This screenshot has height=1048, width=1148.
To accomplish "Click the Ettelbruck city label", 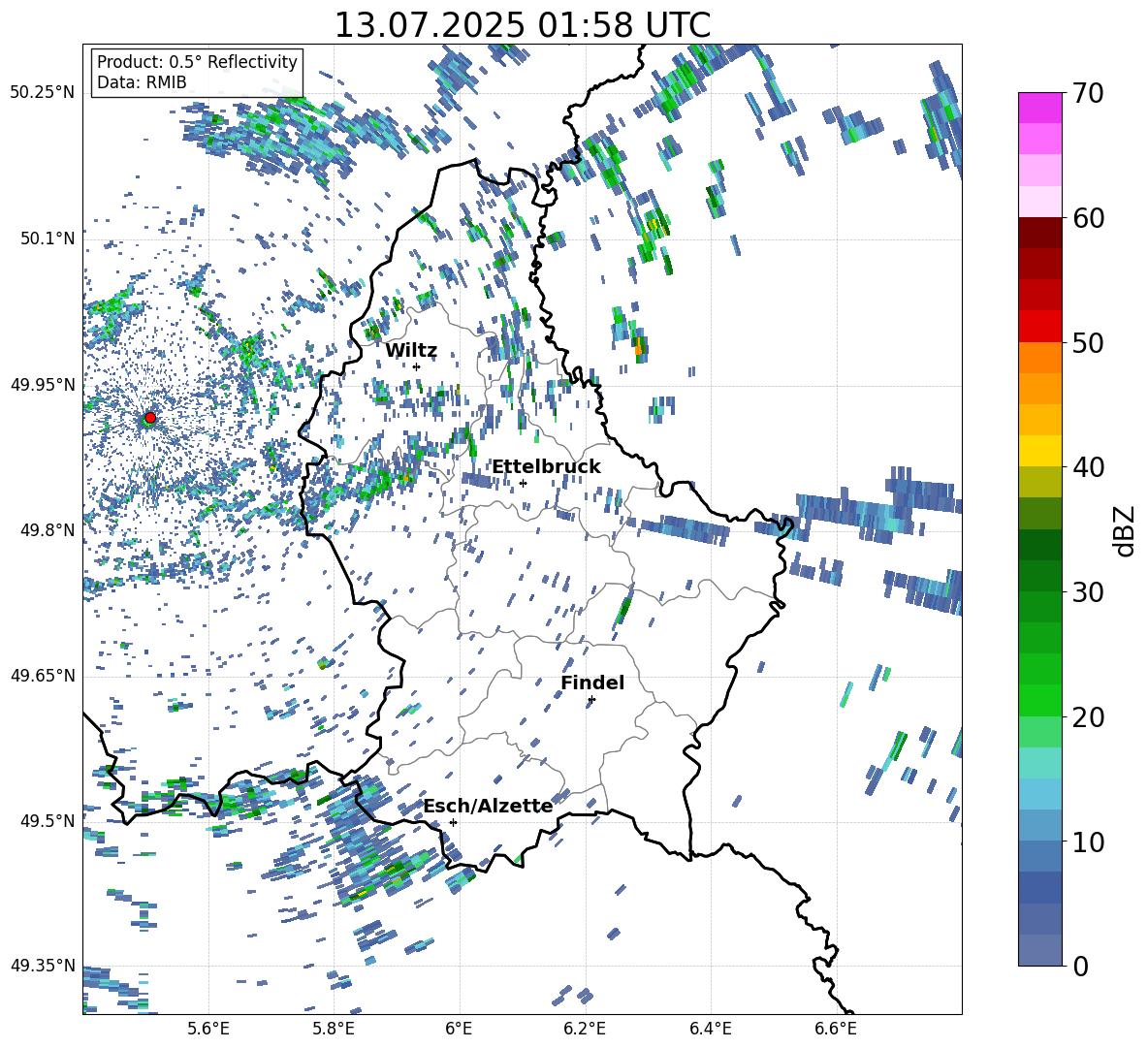I will coord(546,467).
